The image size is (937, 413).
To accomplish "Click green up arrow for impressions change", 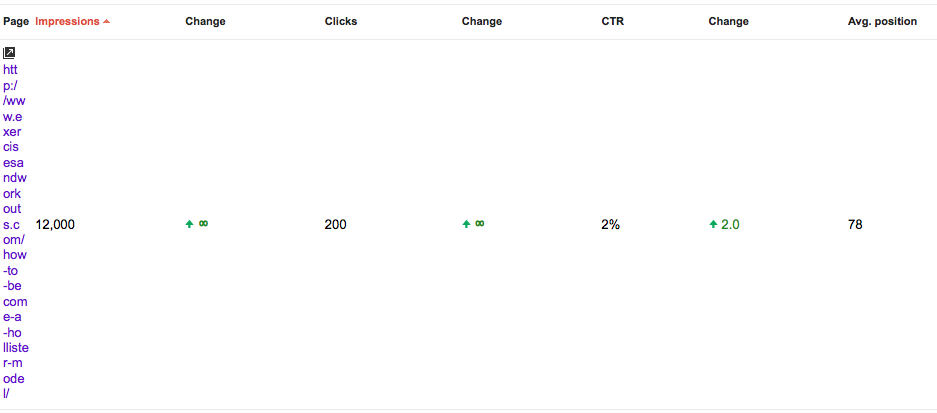I will (189, 224).
